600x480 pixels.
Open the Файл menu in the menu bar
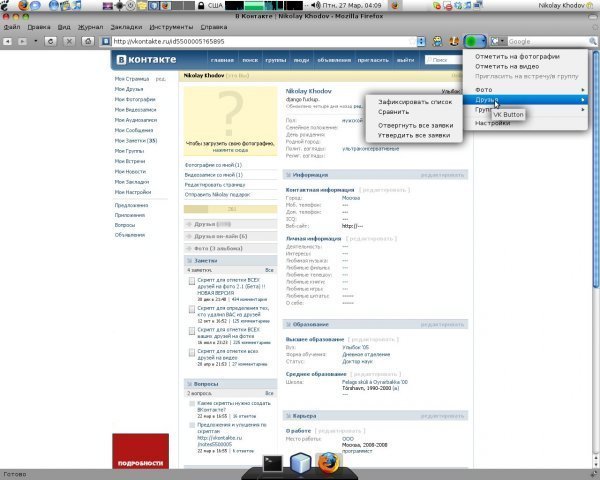(12, 27)
